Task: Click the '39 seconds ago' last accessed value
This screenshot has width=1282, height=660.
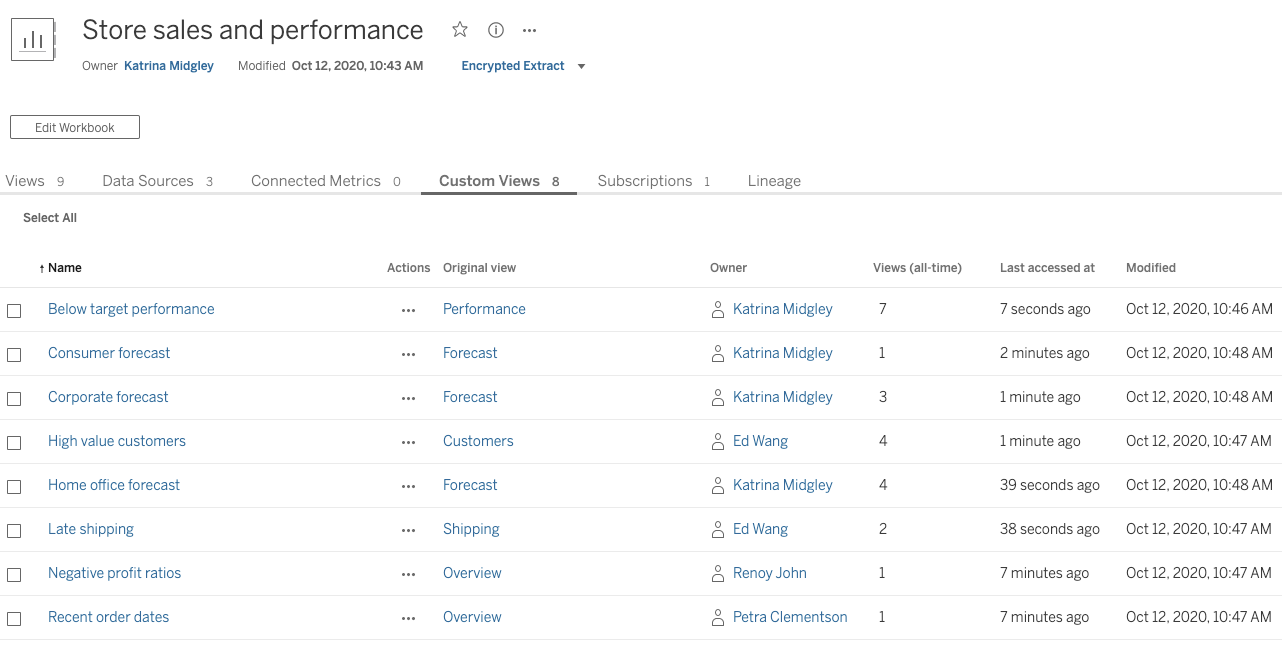Action: click(1050, 485)
